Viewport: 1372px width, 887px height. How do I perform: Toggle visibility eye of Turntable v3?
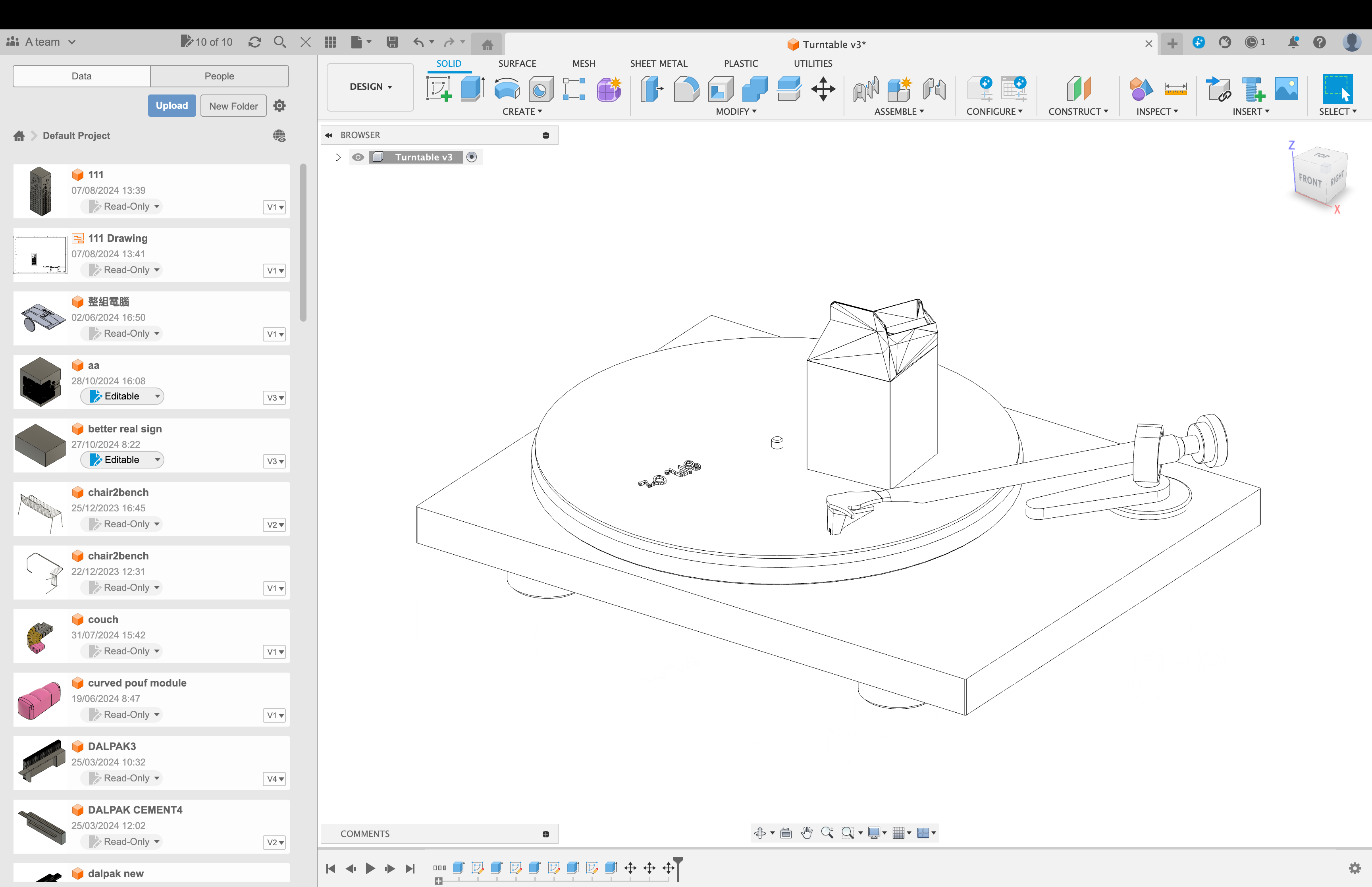[x=358, y=157]
